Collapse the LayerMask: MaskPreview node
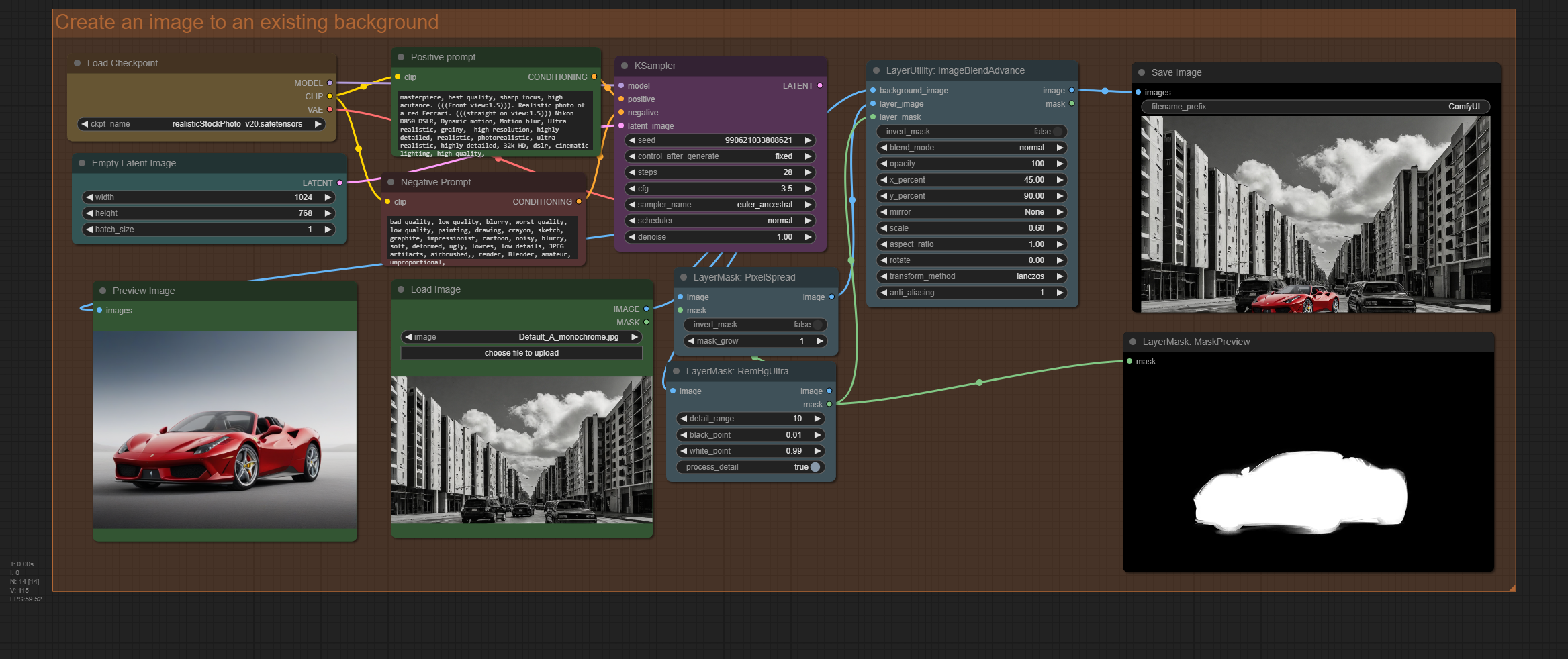 tap(1133, 342)
